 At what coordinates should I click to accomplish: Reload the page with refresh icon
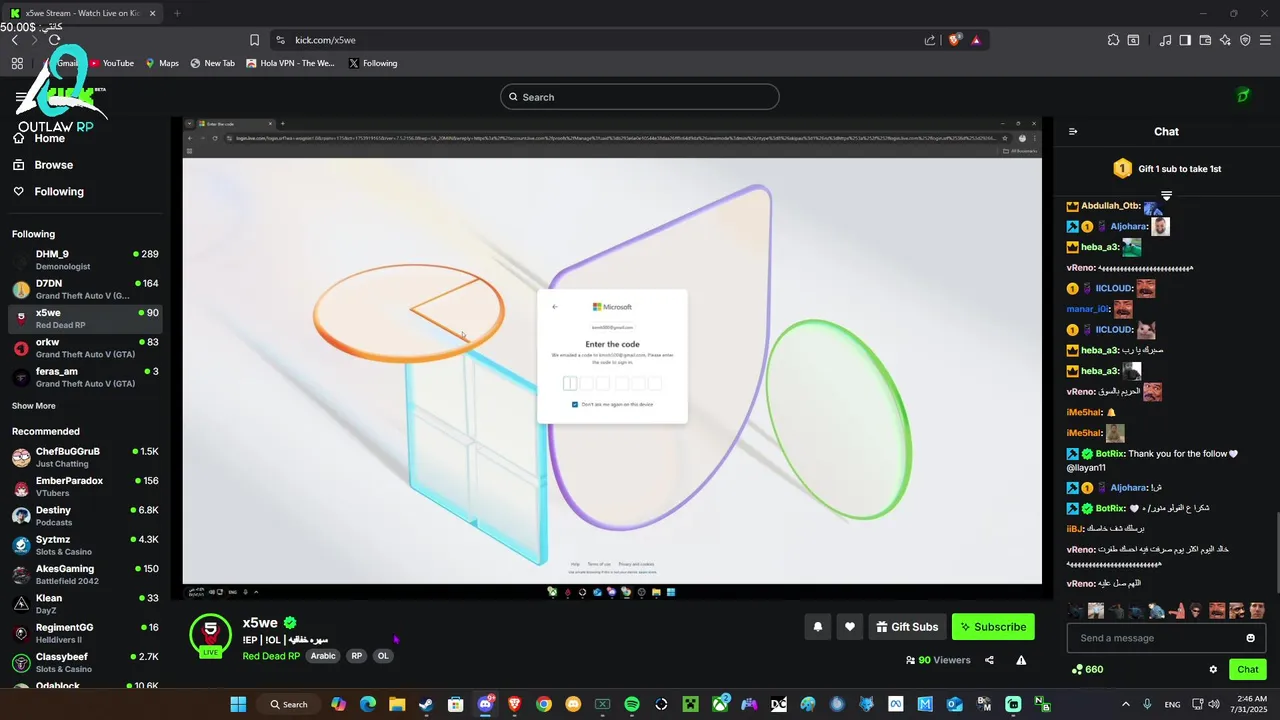54,40
